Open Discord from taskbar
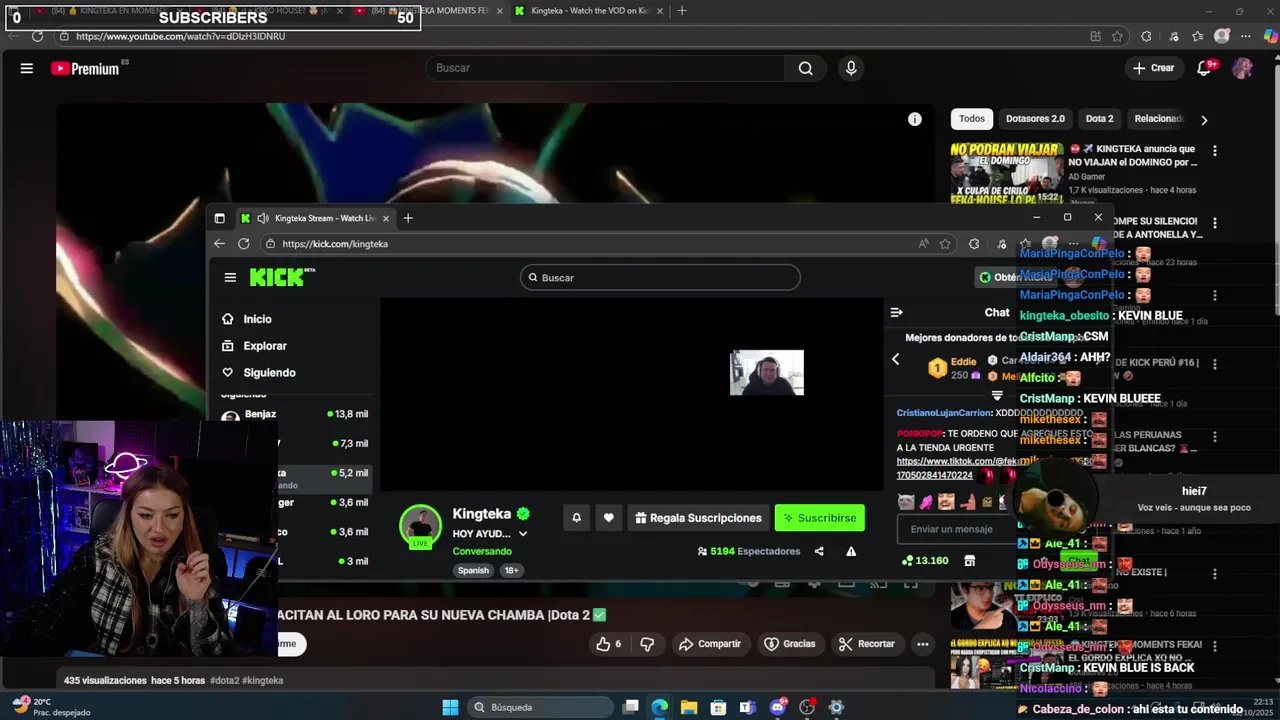The width and height of the screenshot is (1280, 720). pos(778,707)
